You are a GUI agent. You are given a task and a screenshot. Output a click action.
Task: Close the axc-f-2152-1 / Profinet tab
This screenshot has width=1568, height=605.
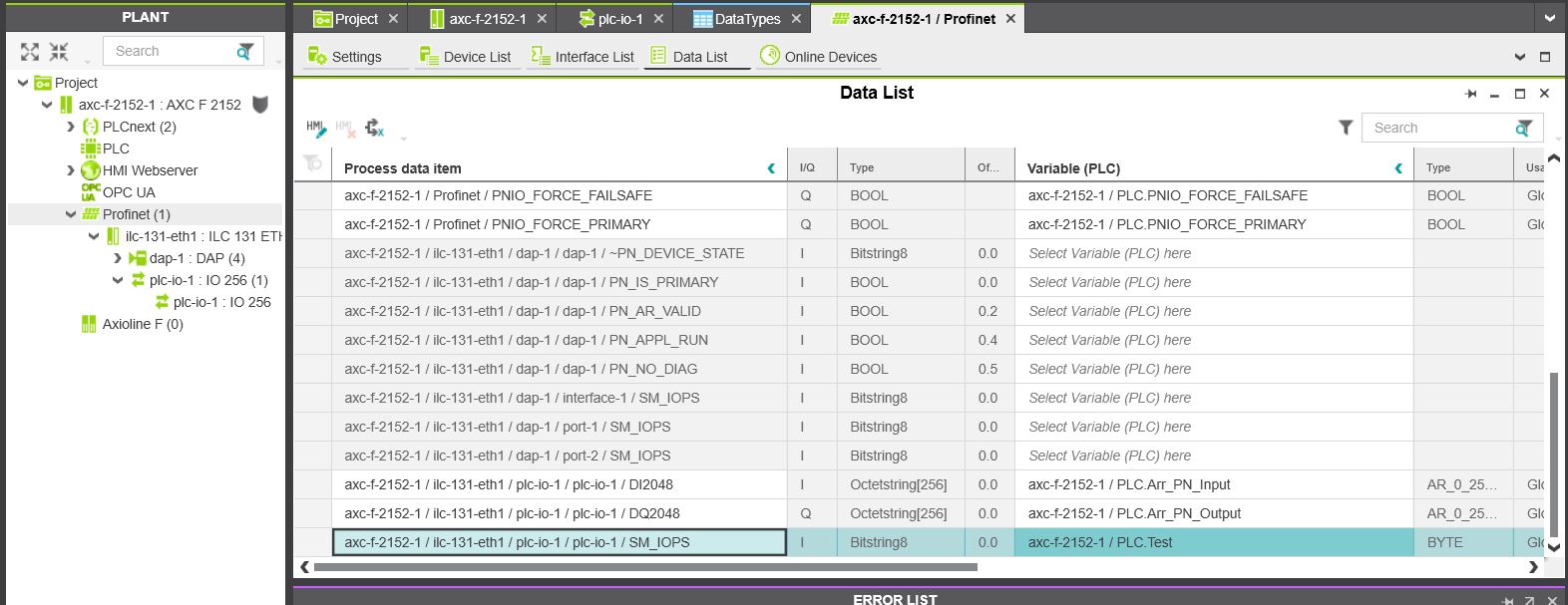click(x=1010, y=18)
